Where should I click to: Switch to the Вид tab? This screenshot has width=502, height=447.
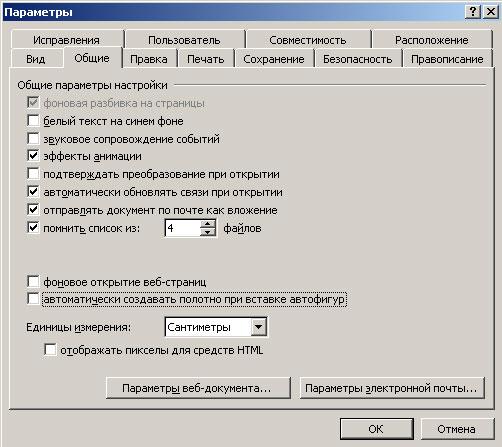click(x=36, y=59)
